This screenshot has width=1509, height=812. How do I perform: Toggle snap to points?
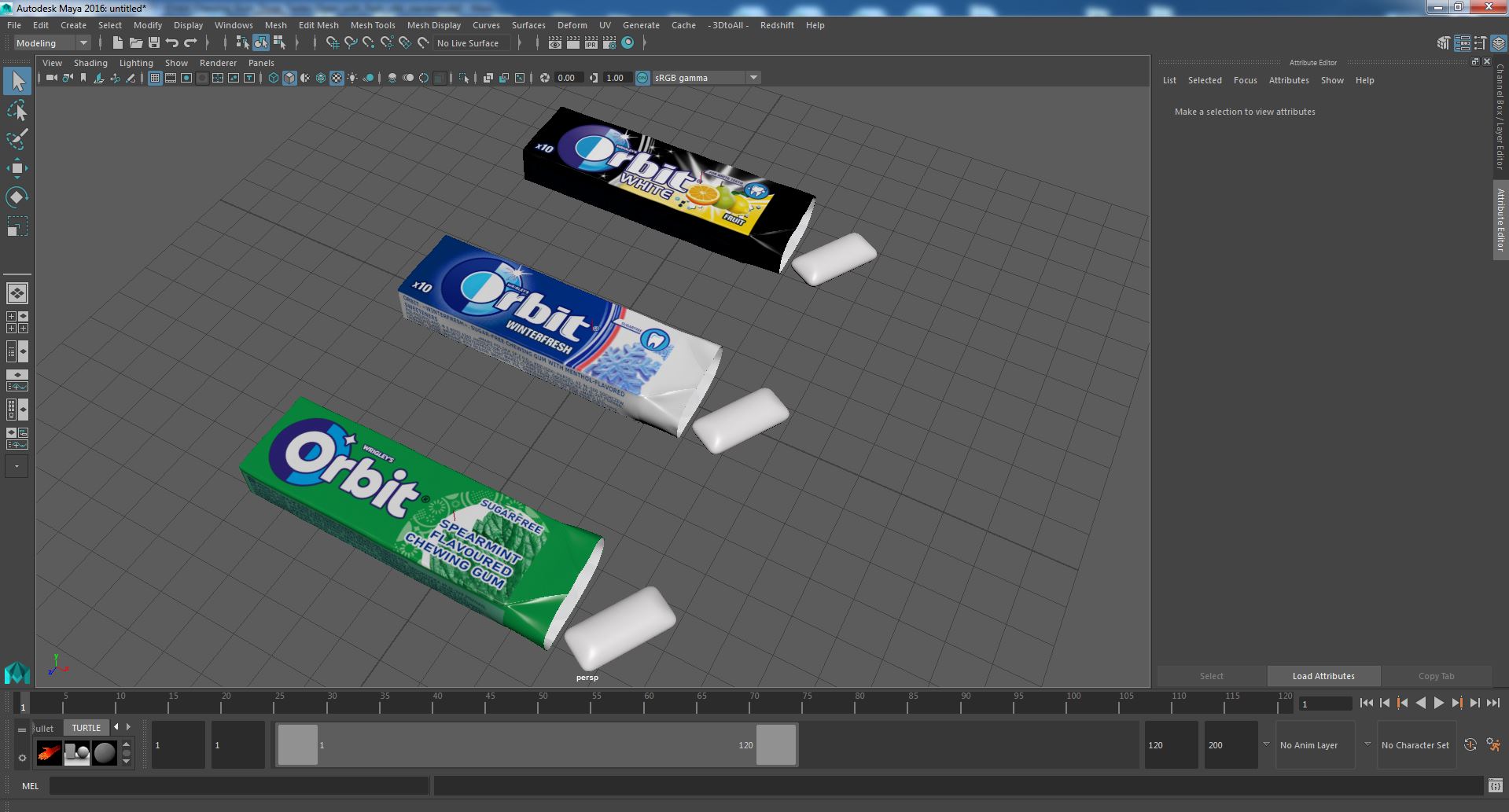point(369,42)
